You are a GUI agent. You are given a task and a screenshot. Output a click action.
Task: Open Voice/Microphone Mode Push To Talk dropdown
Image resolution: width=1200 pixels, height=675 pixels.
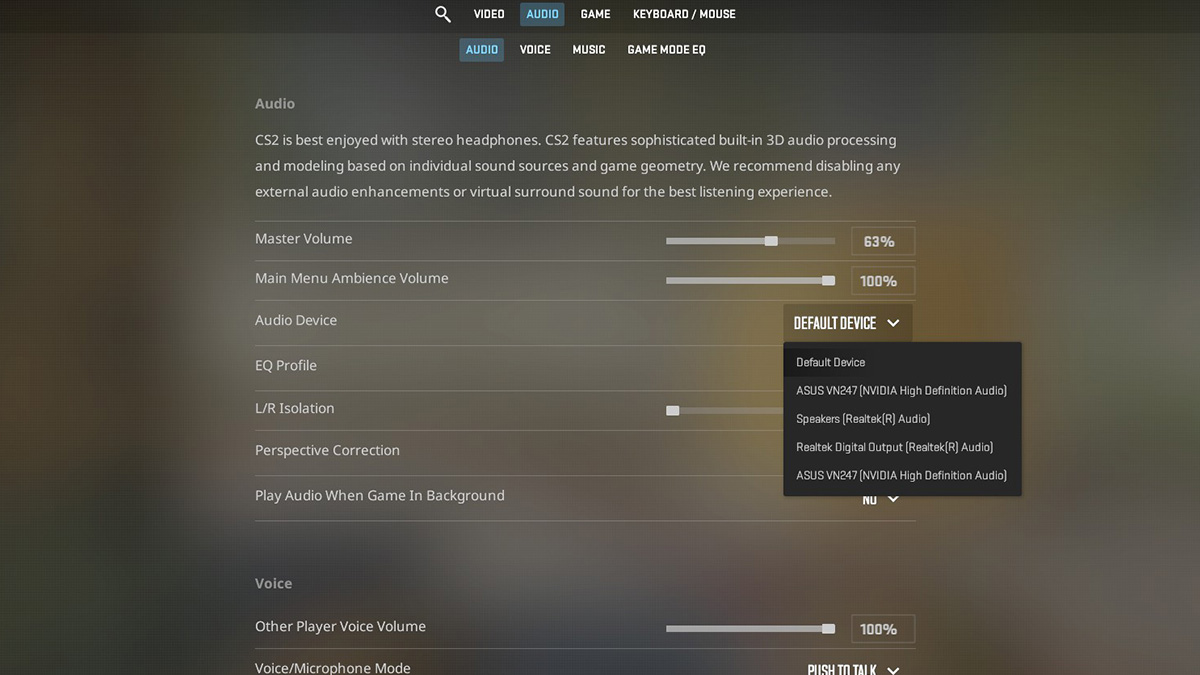(x=853, y=669)
